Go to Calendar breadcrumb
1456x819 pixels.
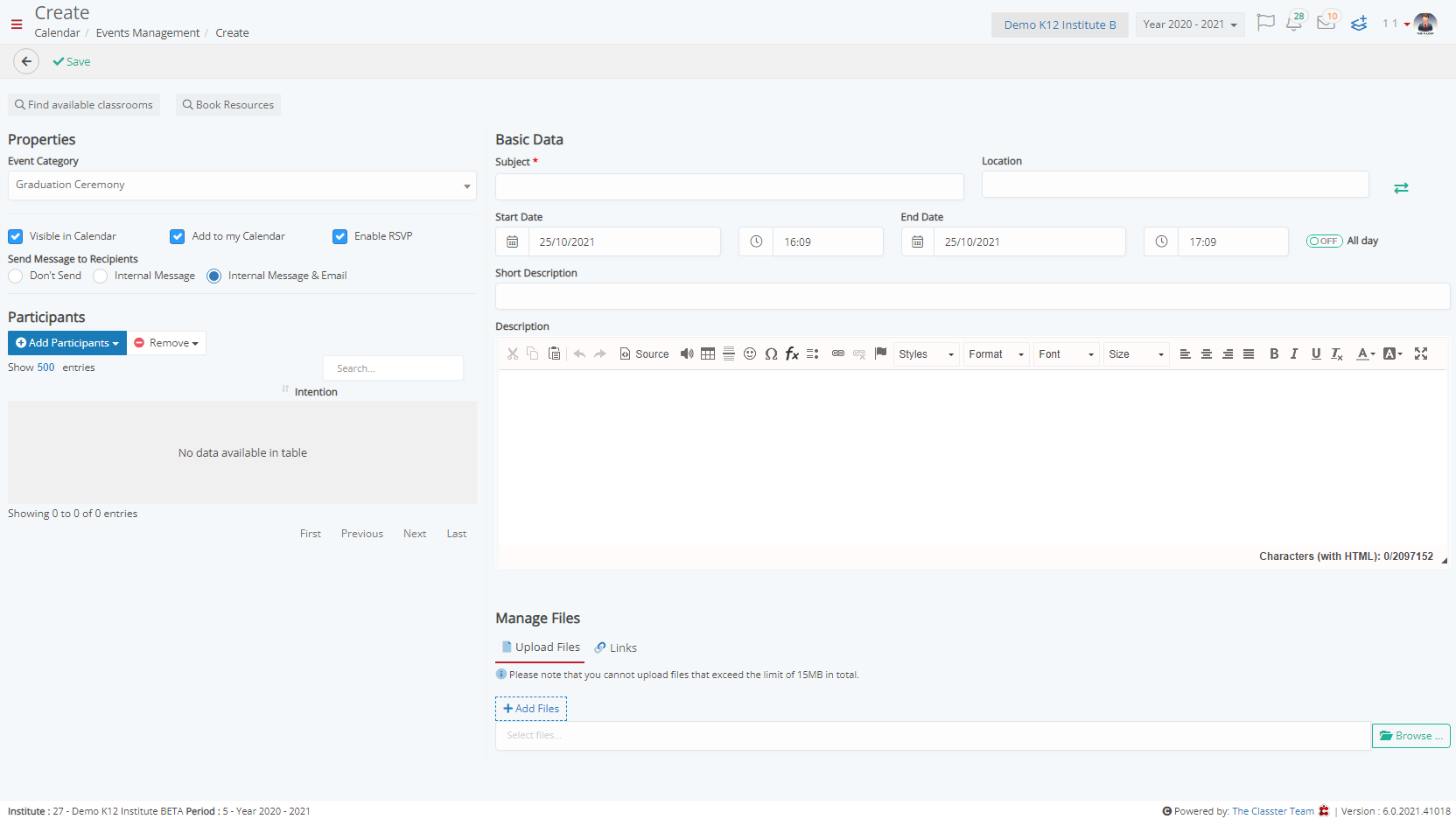[57, 32]
